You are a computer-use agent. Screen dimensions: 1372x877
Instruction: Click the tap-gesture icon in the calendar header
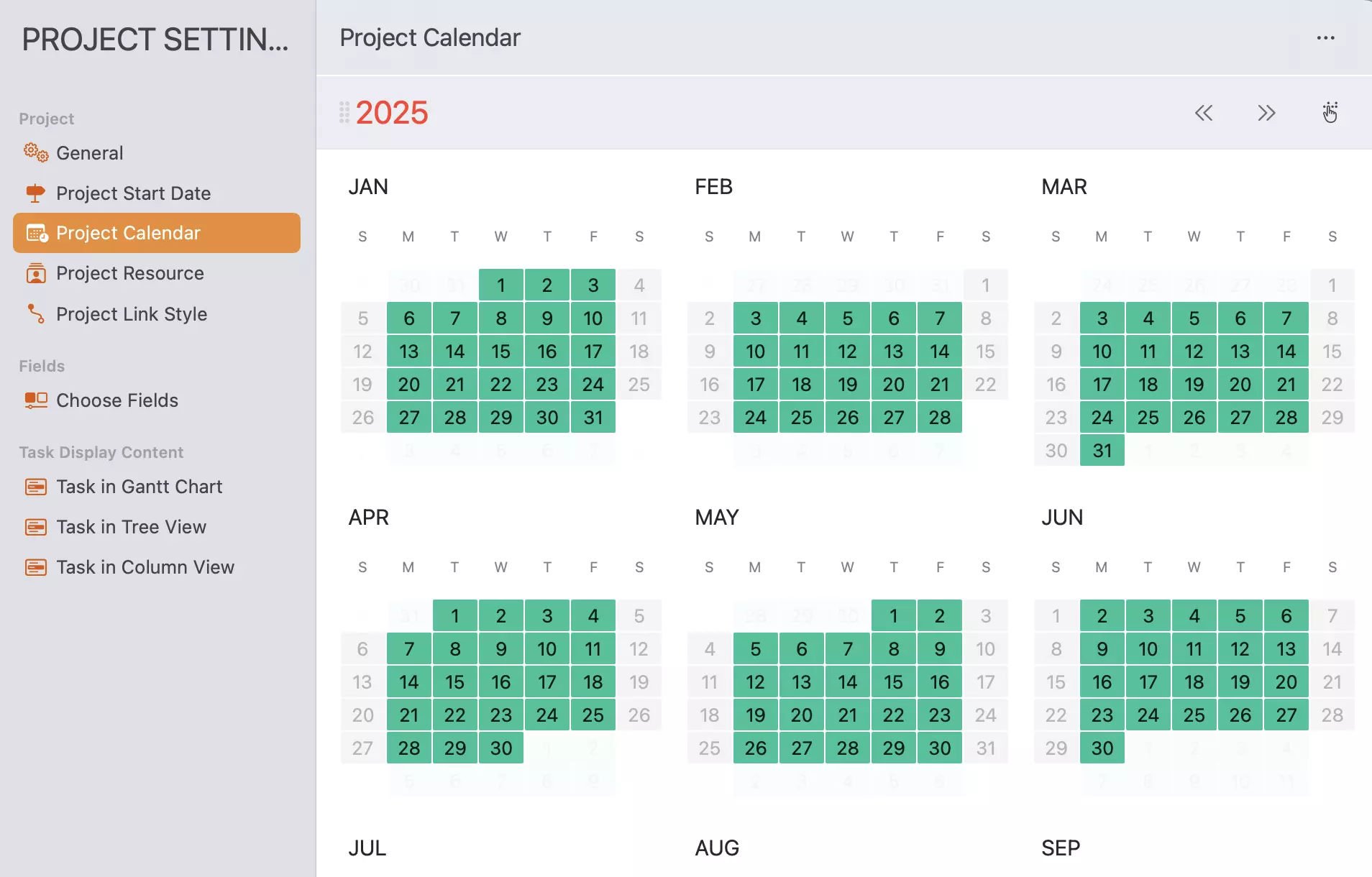[x=1329, y=113]
